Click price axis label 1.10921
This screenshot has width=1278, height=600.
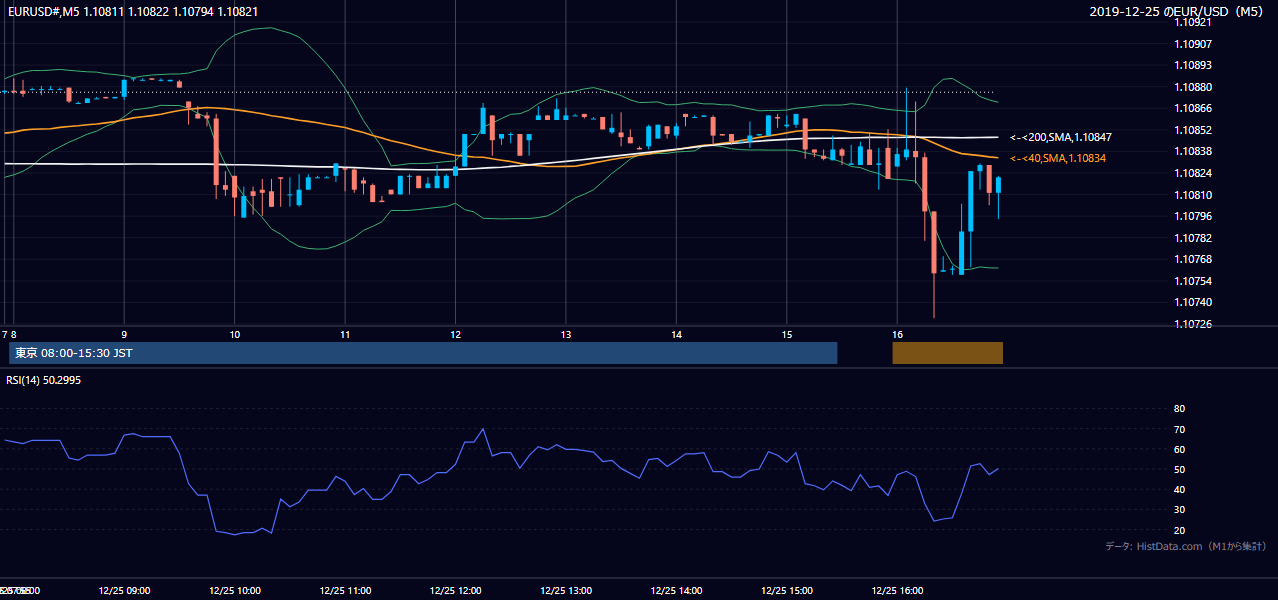tap(1193, 22)
